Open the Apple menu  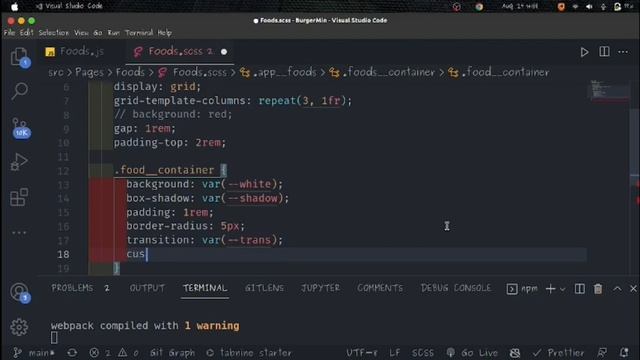pyautogui.click(x=14, y=6)
